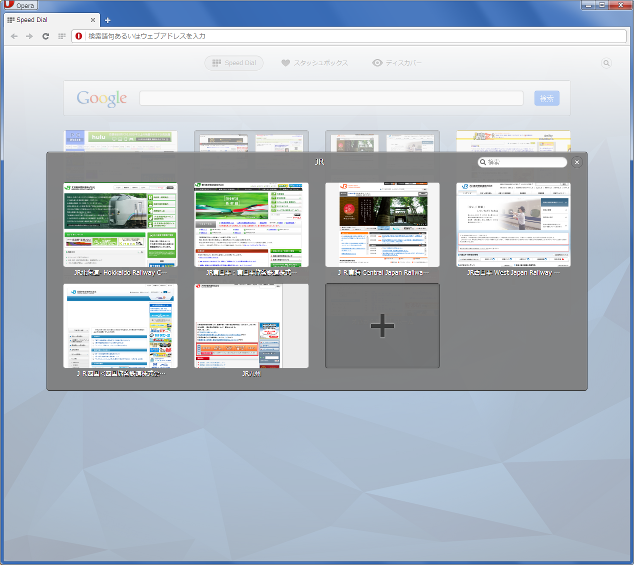Click the Opera badge in address bar
The image size is (634, 565).
(79, 36)
